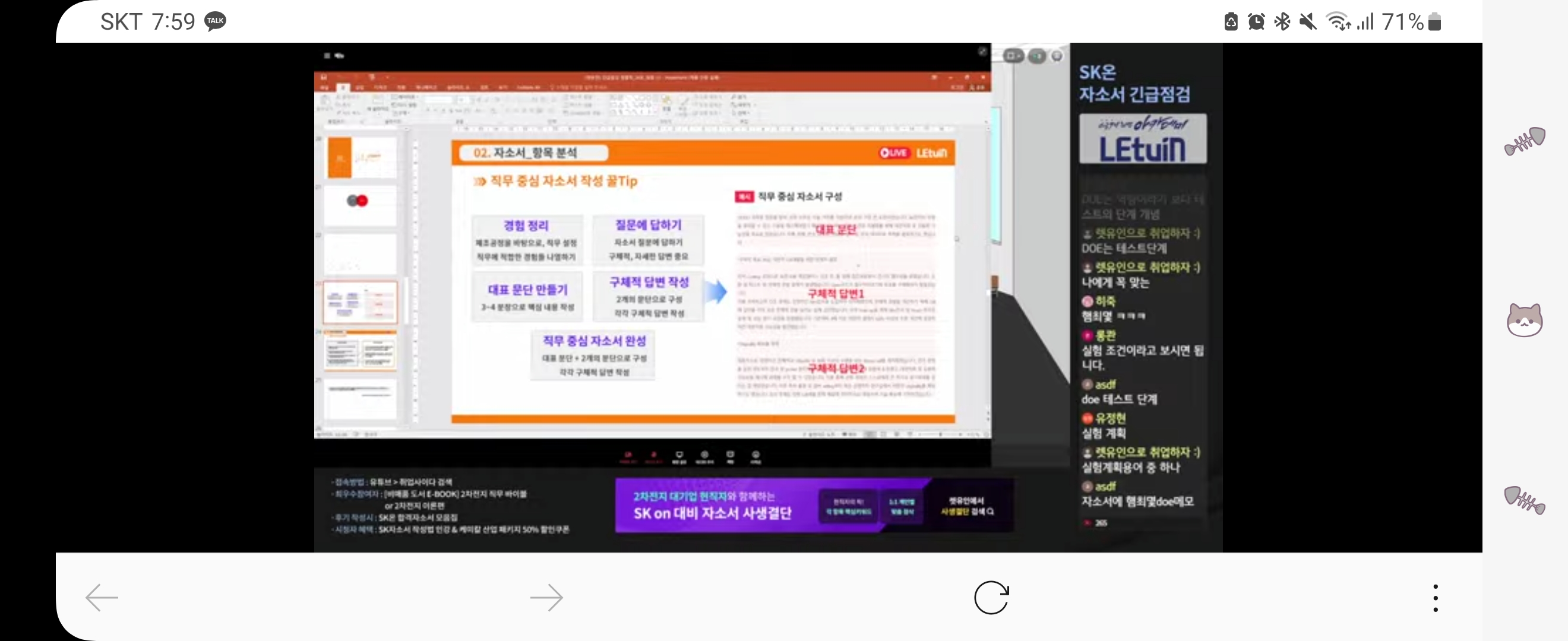Click the '사생결단 검색' search prompt in banner
The width and height of the screenshot is (1568, 641).
[967, 512]
